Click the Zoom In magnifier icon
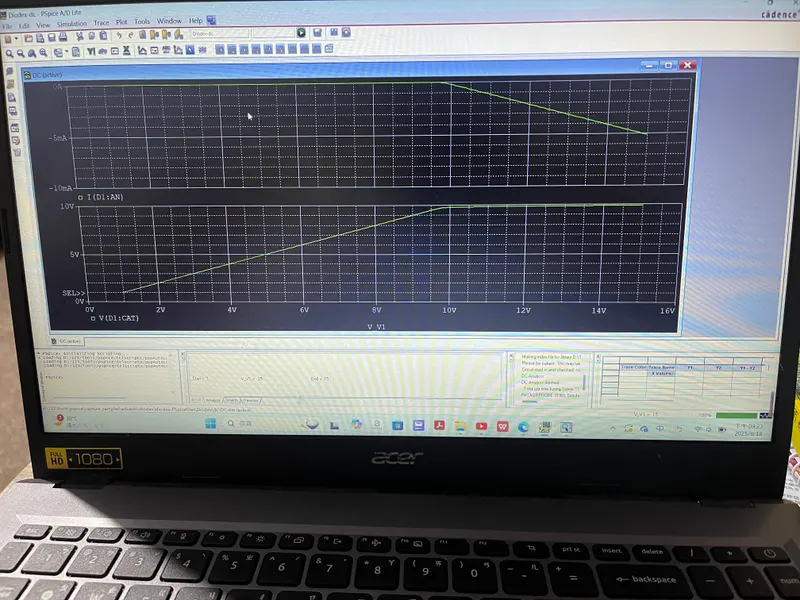This screenshot has width=800, height=600. tap(9, 53)
